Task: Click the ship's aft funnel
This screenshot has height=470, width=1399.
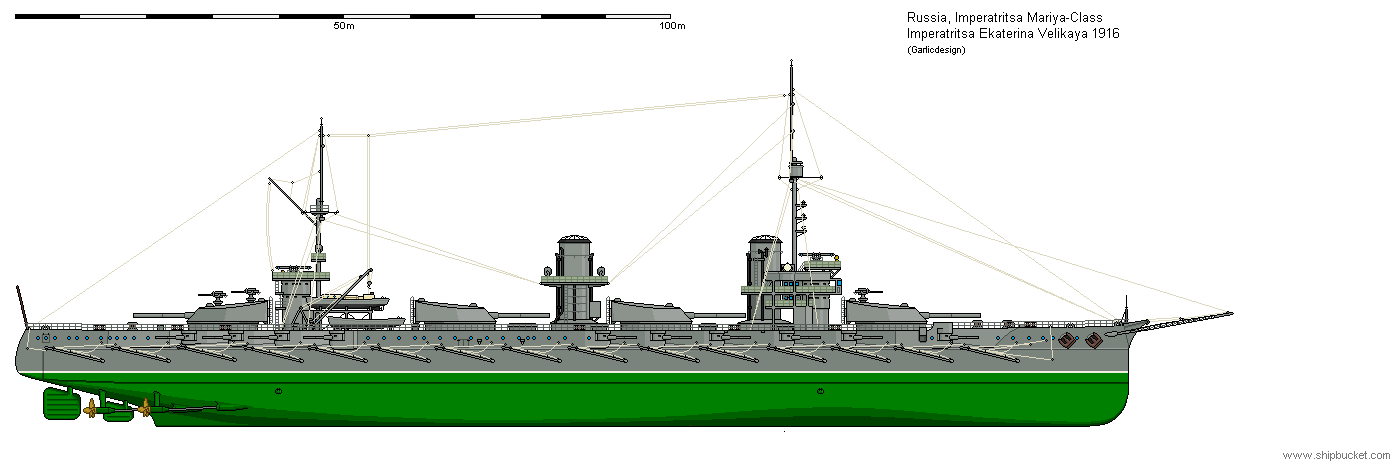Action: click(573, 280)
